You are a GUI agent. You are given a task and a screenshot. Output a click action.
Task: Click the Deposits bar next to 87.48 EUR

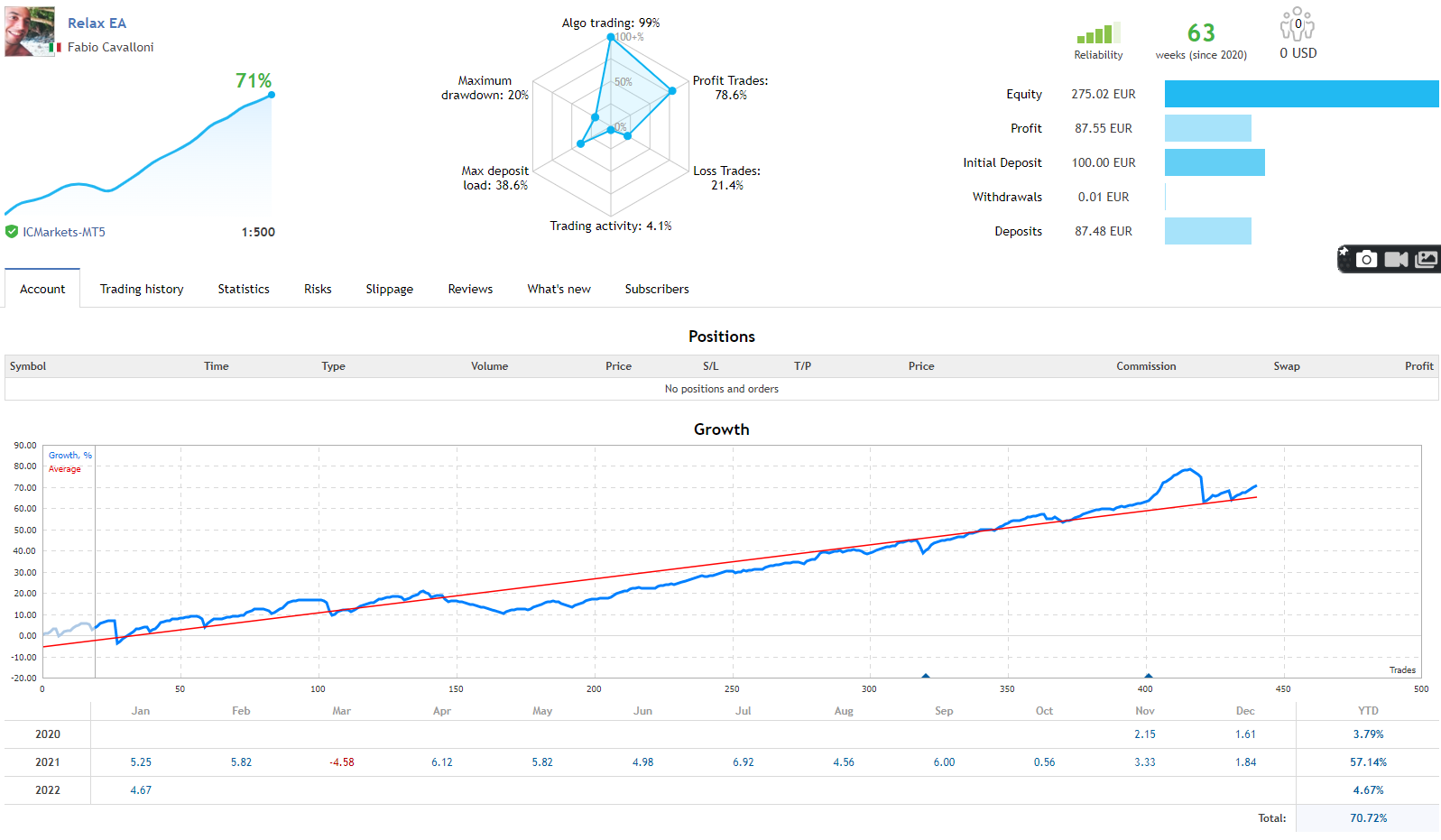[1208, 231]
